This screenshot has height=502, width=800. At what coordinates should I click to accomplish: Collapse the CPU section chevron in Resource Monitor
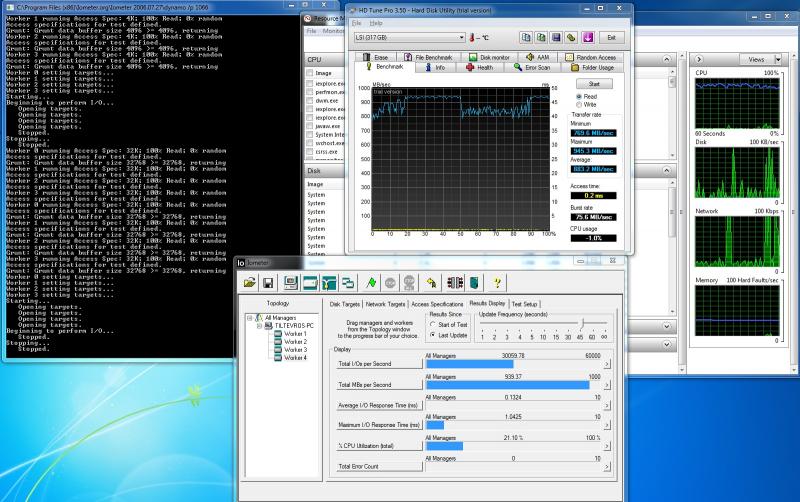pos(667,60)
